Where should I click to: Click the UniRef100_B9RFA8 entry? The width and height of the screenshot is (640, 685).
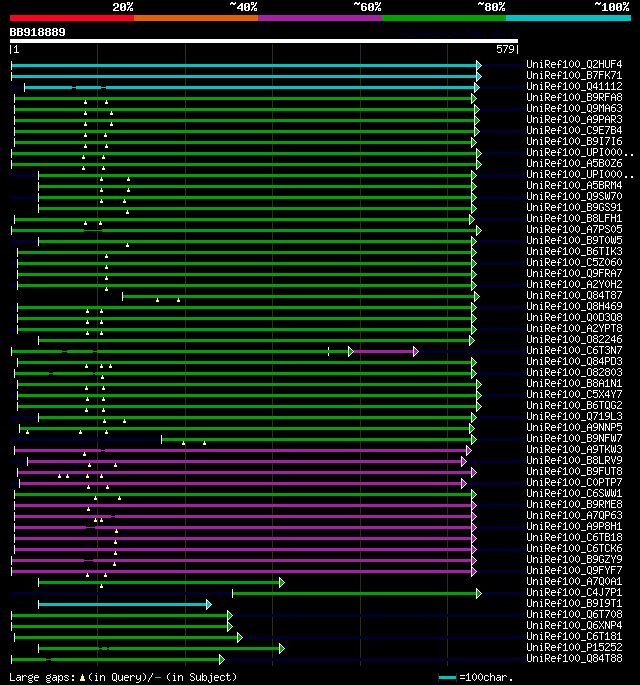point(574,97)
